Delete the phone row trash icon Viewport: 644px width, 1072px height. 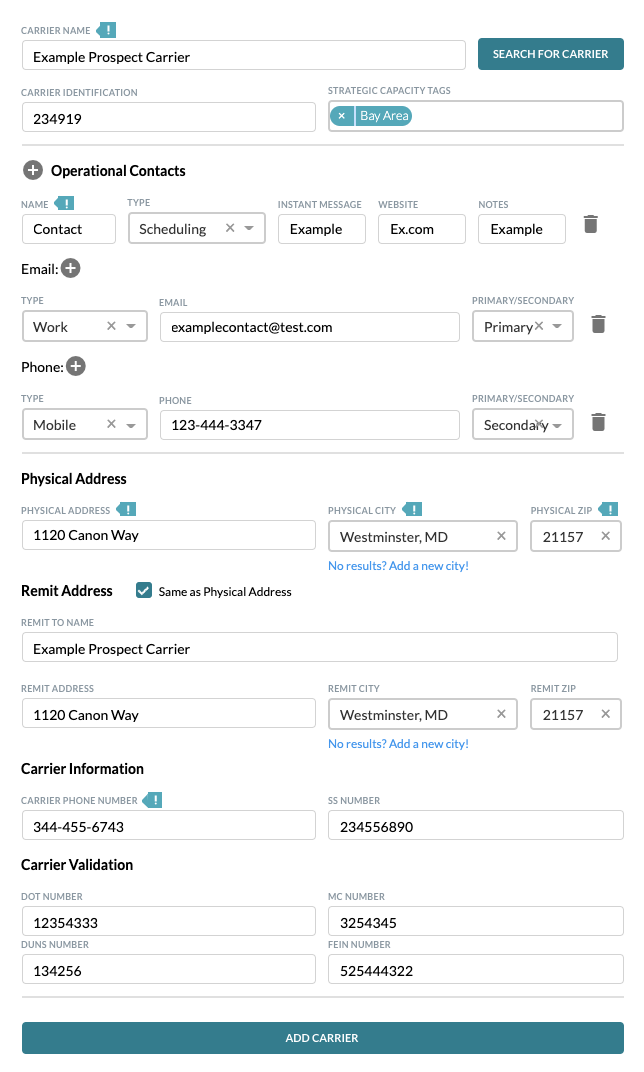tap(598, 423)
